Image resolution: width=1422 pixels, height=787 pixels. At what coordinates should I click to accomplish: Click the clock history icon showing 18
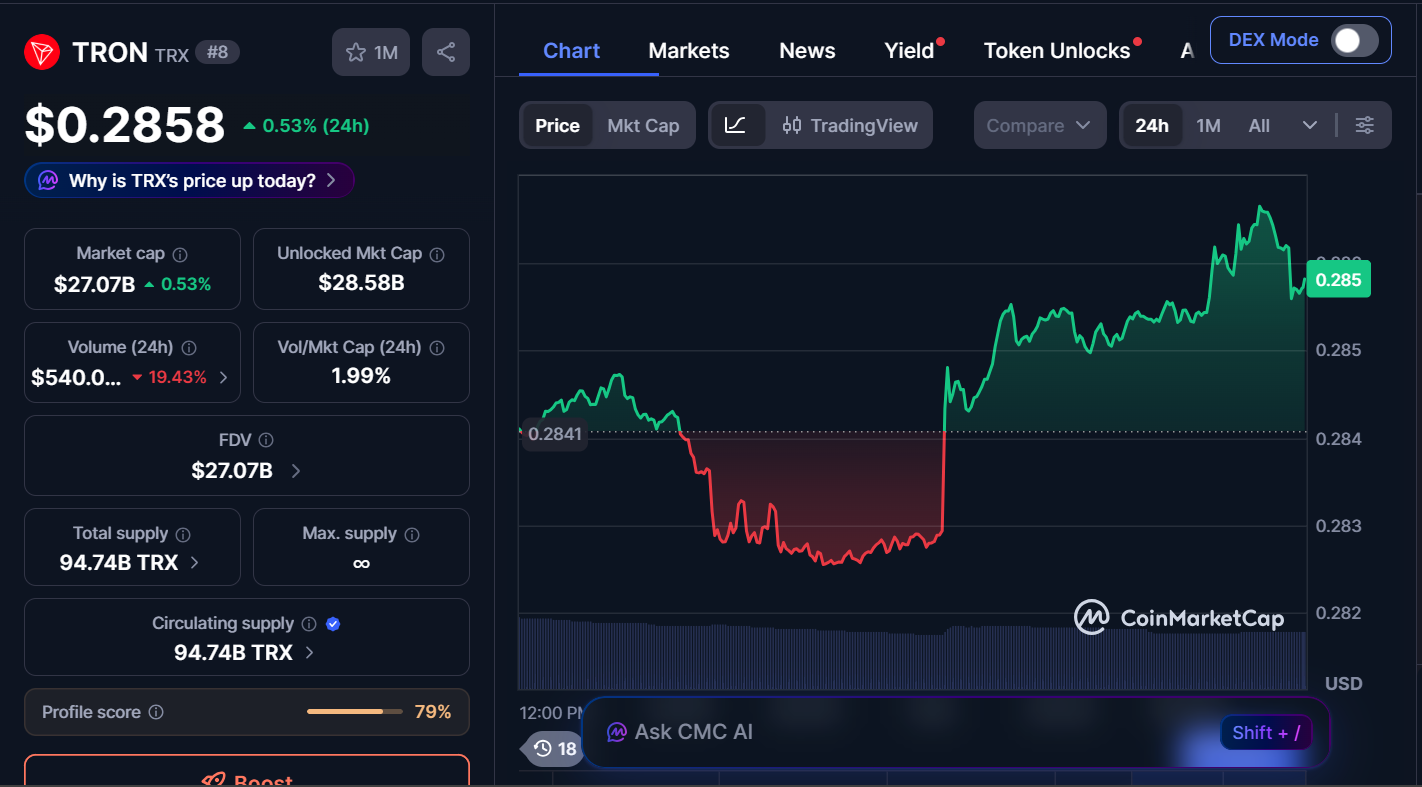click(x=545, y=748)
